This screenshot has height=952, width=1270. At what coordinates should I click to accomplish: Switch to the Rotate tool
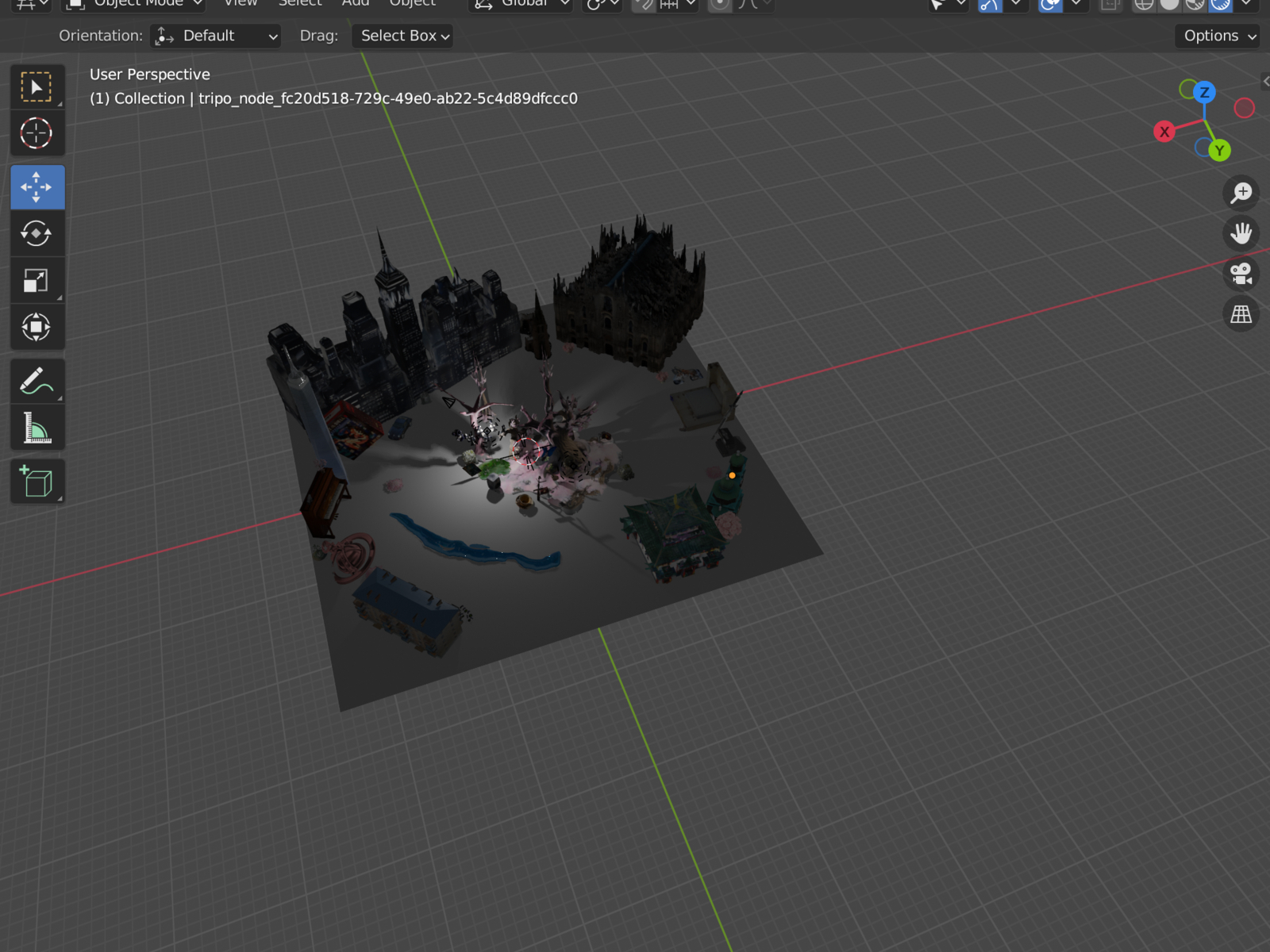[x=37, y=233]
